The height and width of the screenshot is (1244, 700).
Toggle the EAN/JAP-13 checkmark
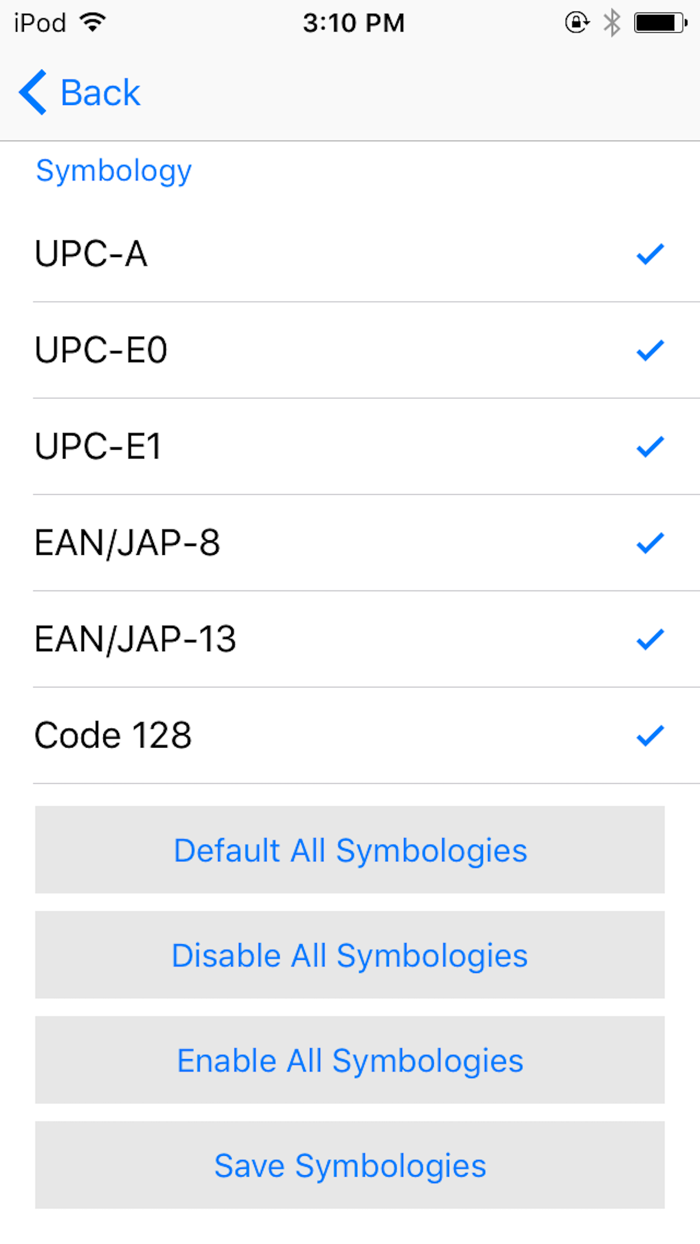click(650, 639)
